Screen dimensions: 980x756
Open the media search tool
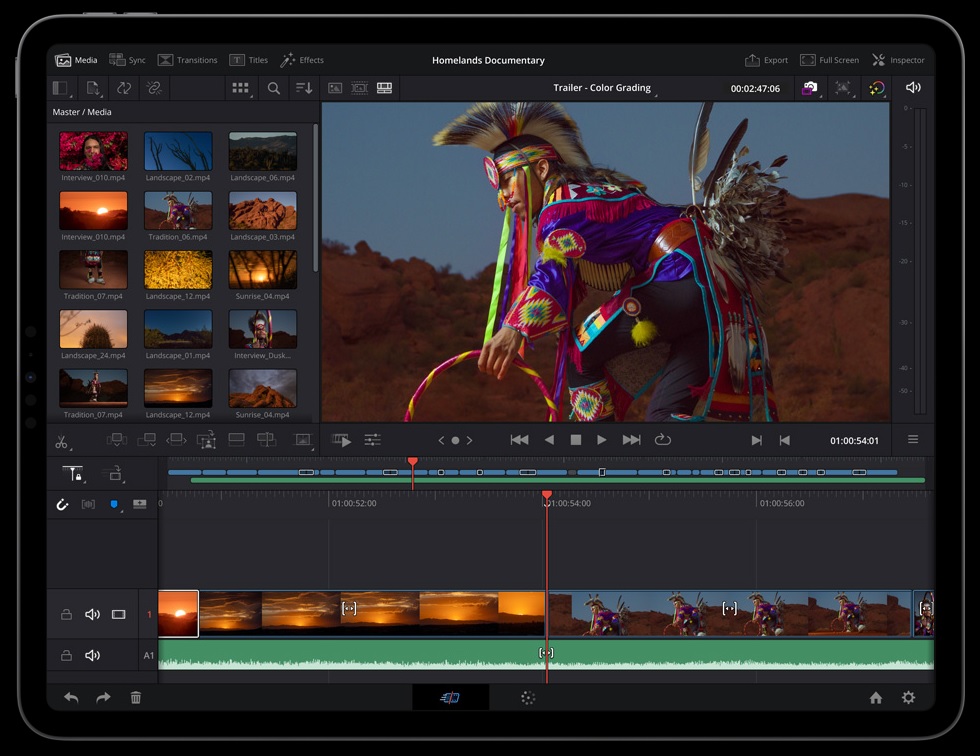[x=274, y=88]
